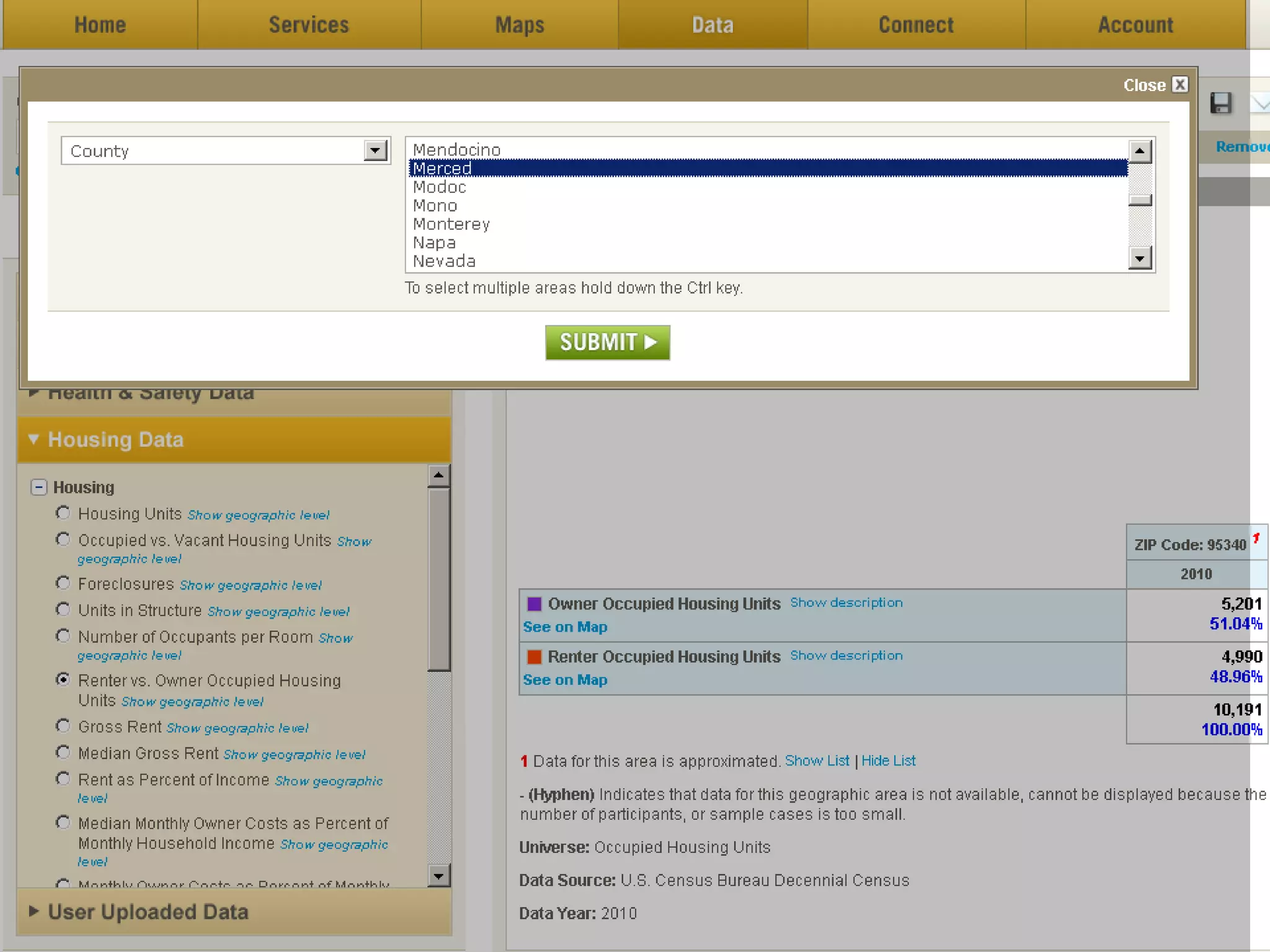Collapse the Housing tree node
Viewport: 1270px width, 952px height.
(x=38, y=487)
